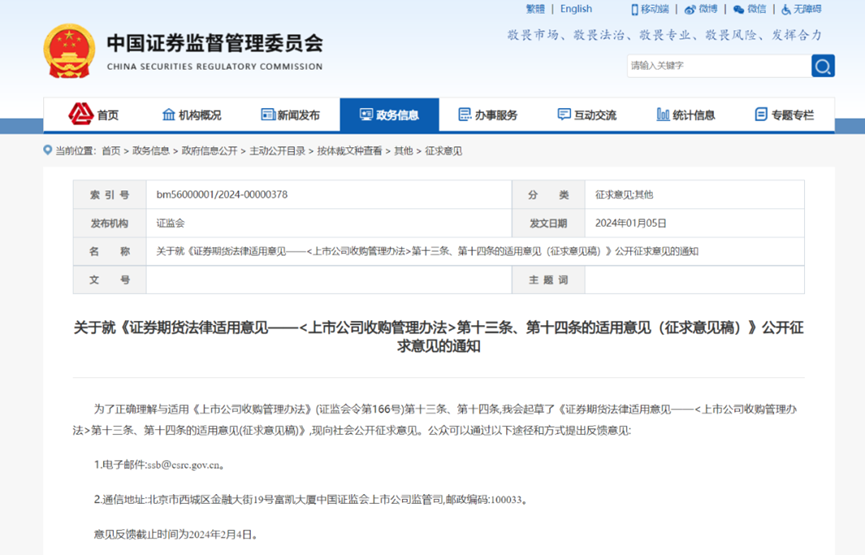The height and width of the screenshot is (555, 865).
Task: Open the 互动交流 navigation menu
Action: coord(586,115)
